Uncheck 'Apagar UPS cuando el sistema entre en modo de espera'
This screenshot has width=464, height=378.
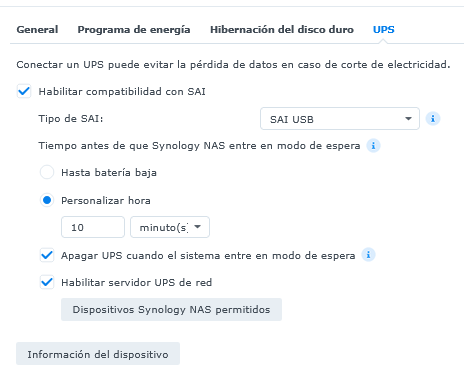coord(47,255)
